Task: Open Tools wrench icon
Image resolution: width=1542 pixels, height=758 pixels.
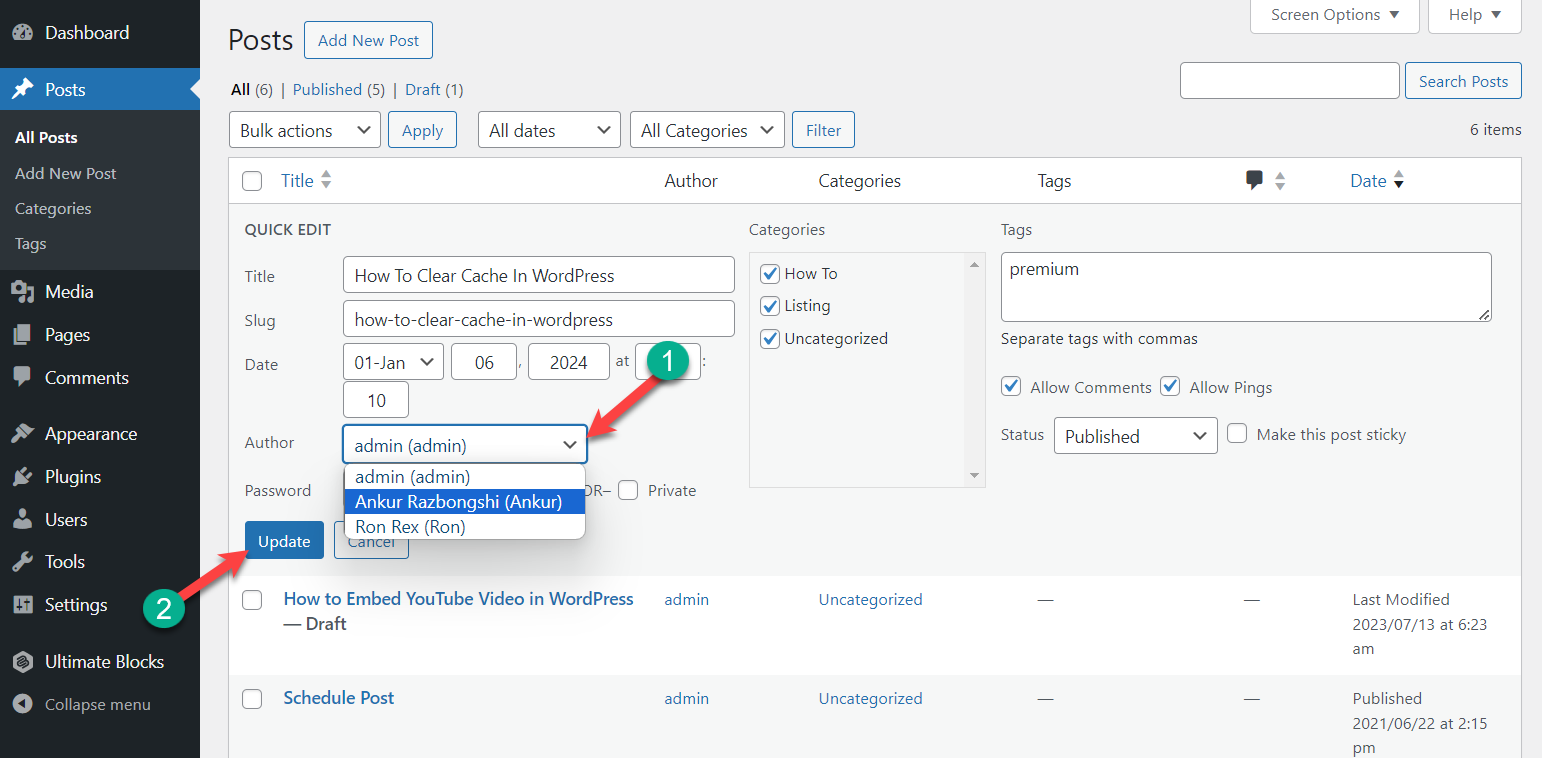Action: coord(22,562)
